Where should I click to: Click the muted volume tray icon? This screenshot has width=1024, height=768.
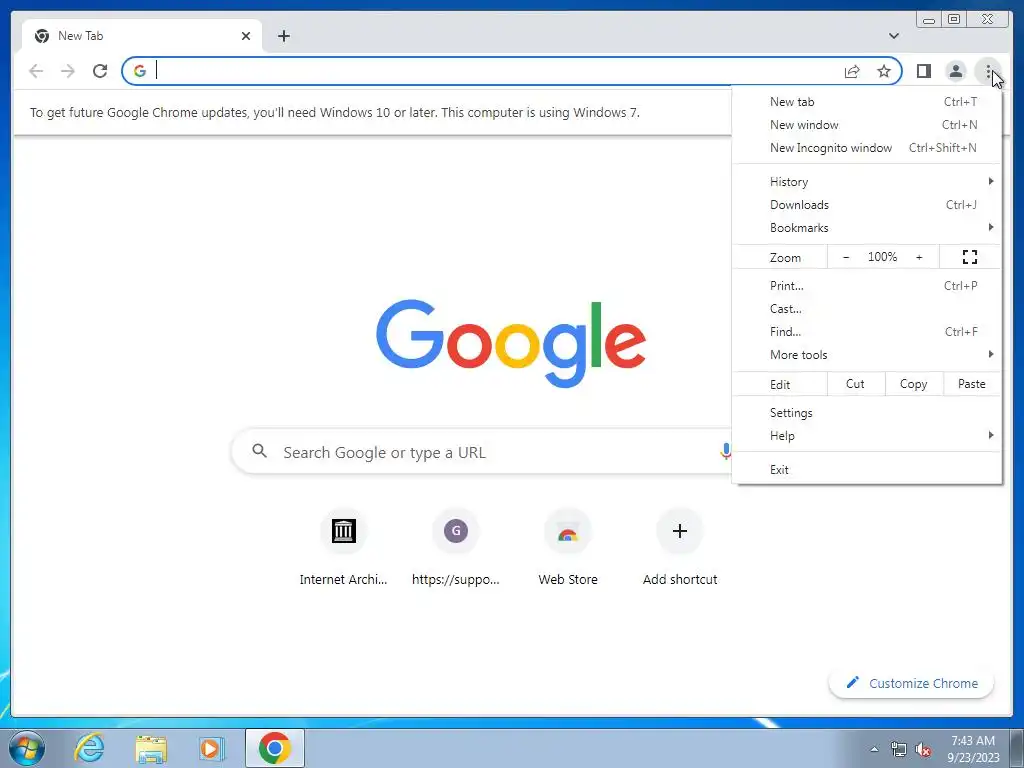(x=923, y=750)
